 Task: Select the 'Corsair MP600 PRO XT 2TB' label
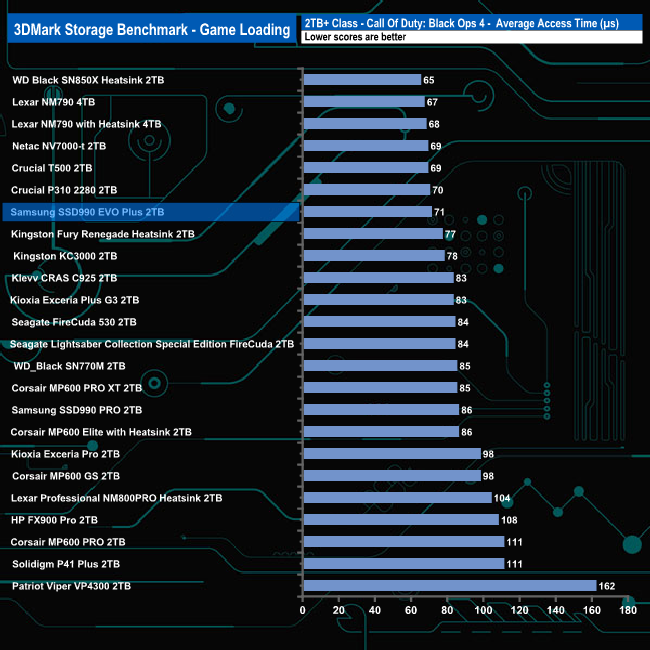(77, 388)
